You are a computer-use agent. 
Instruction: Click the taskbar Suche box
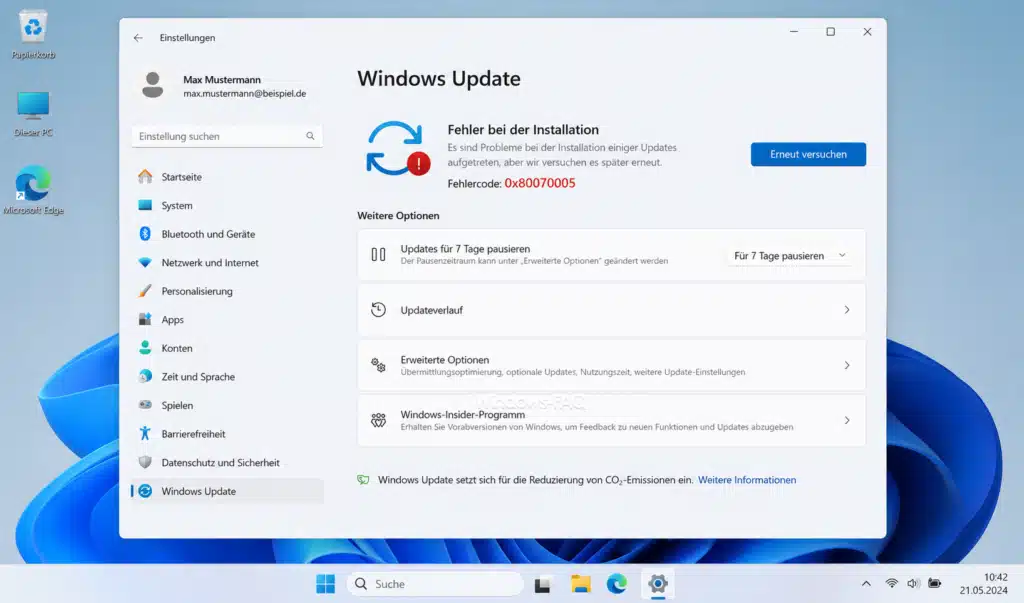[434, 583]
